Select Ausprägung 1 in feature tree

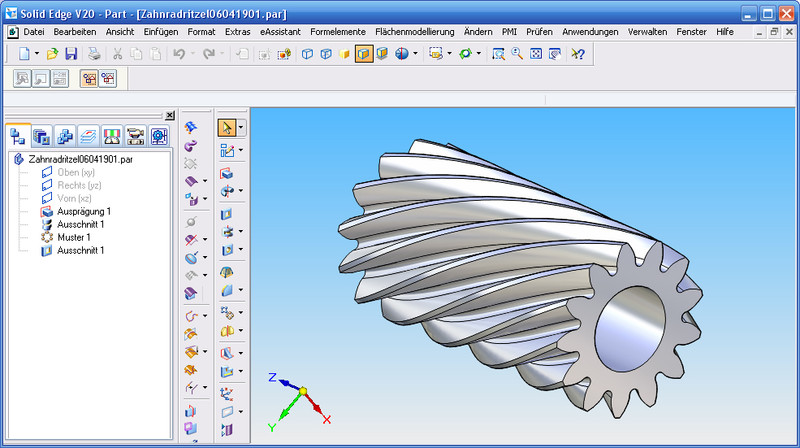[84, 211]
